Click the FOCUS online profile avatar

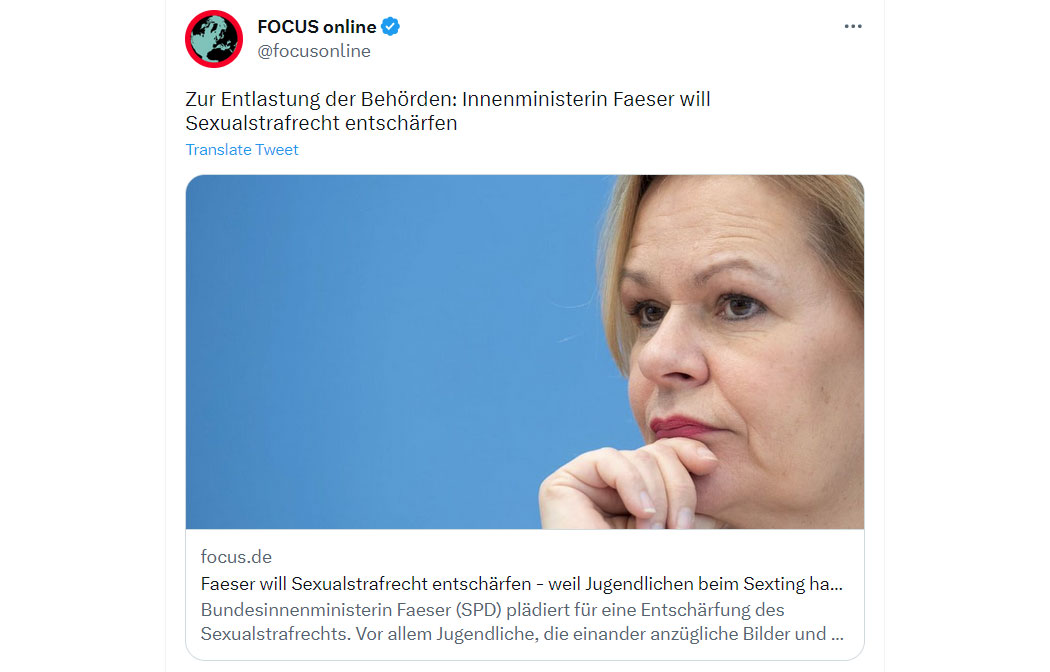pyautogui.click(x=214, y=39)
